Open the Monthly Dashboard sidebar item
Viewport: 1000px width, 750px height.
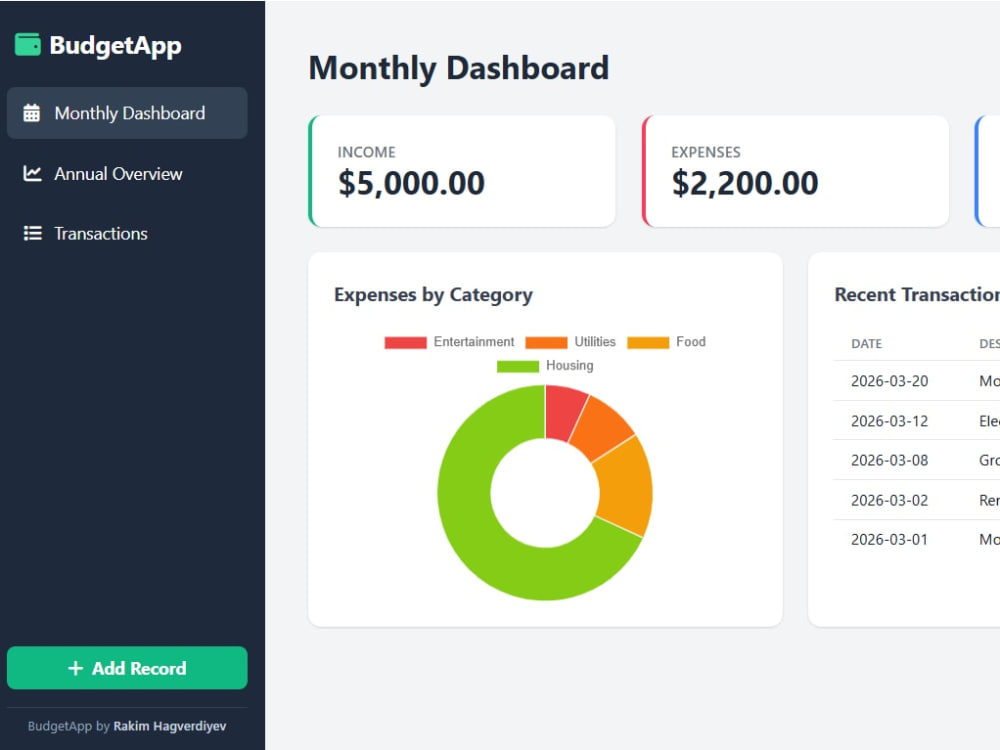point(127,113)
